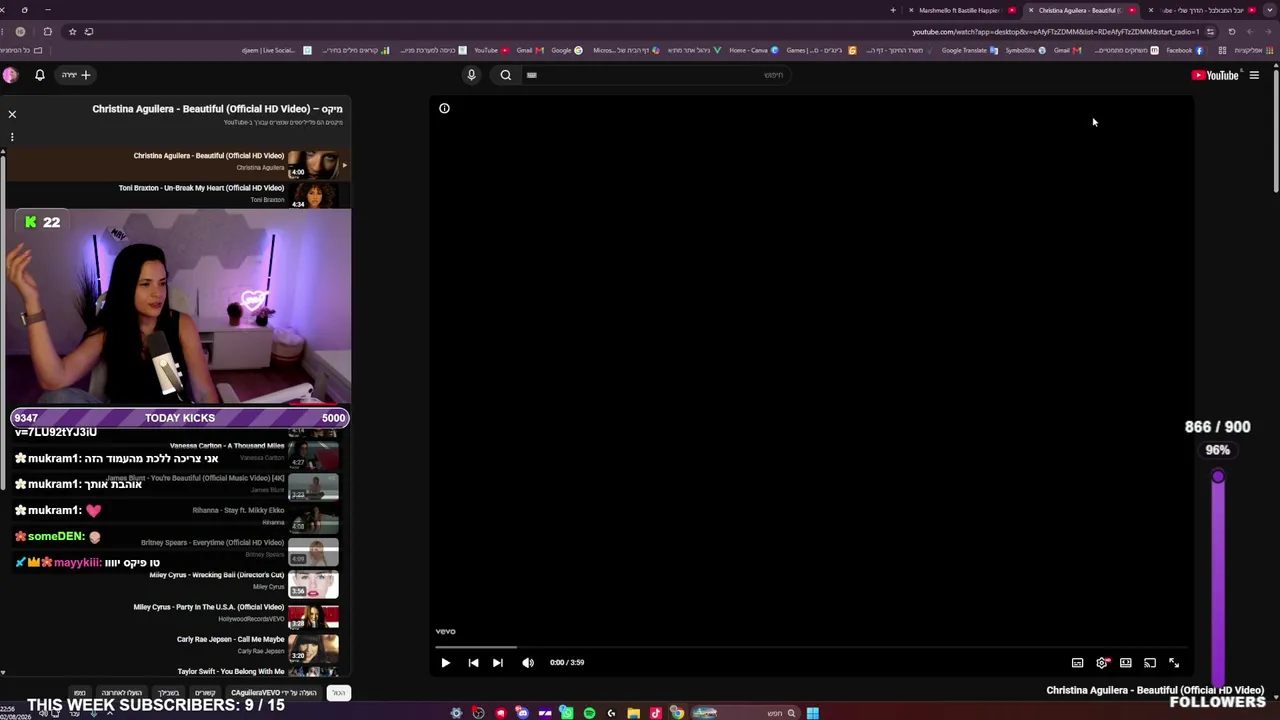
Task: Cast the video with the cast icon
Action: 1150,662
